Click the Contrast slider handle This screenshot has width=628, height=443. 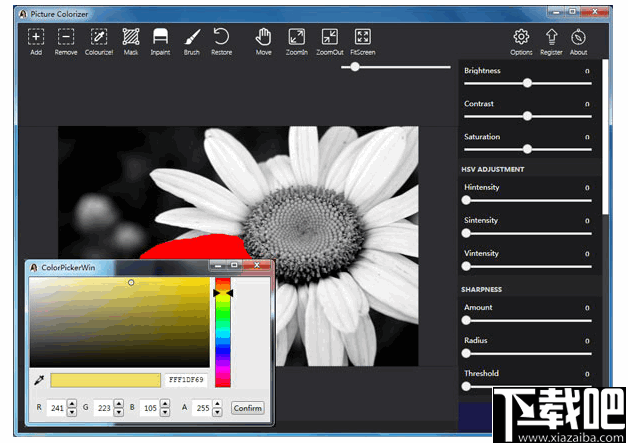point(527,116)
